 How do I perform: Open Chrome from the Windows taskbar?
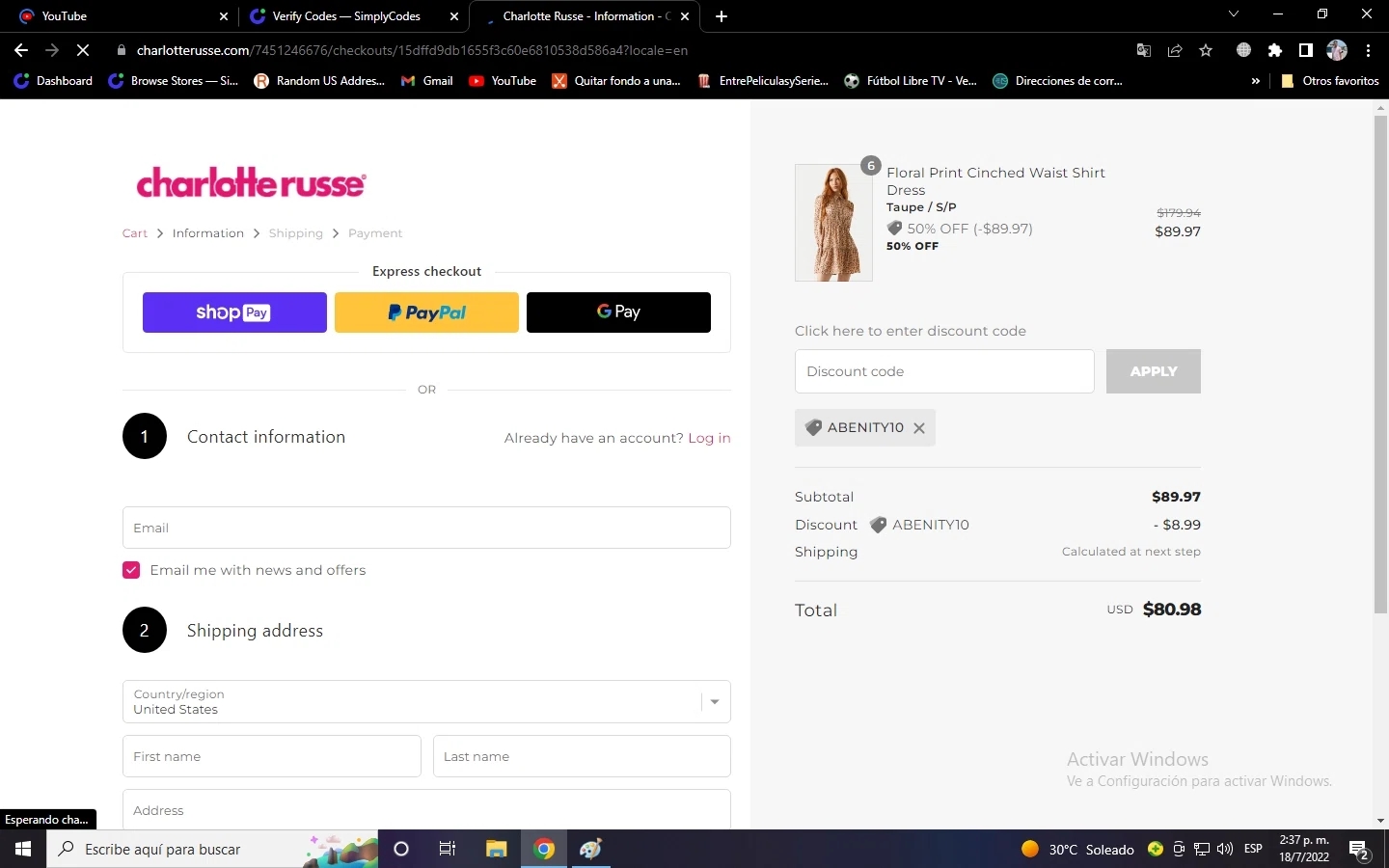(x=544, y=849)
